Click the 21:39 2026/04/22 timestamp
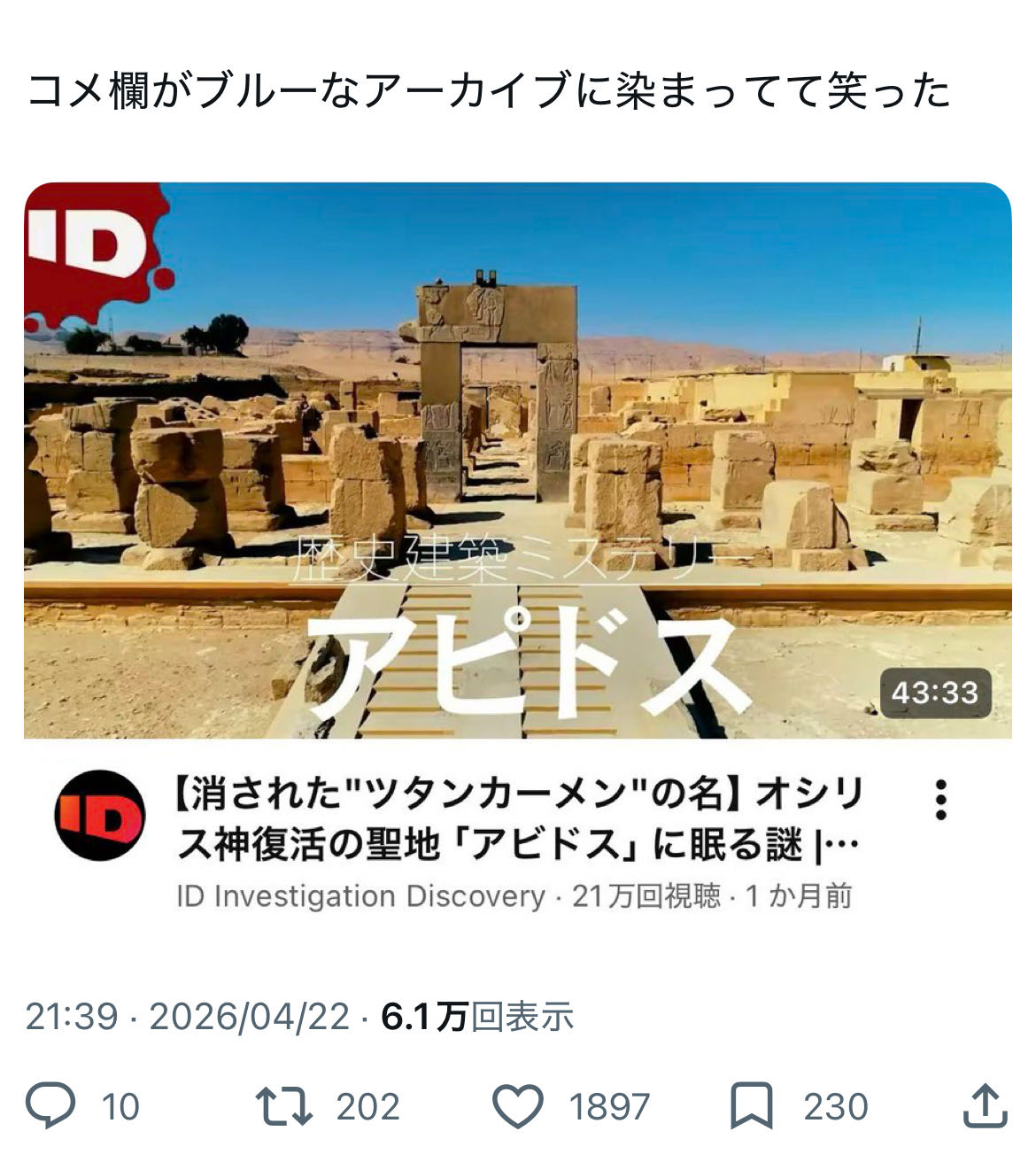Screen dimensions: 1036x1162 point(188,1017)
